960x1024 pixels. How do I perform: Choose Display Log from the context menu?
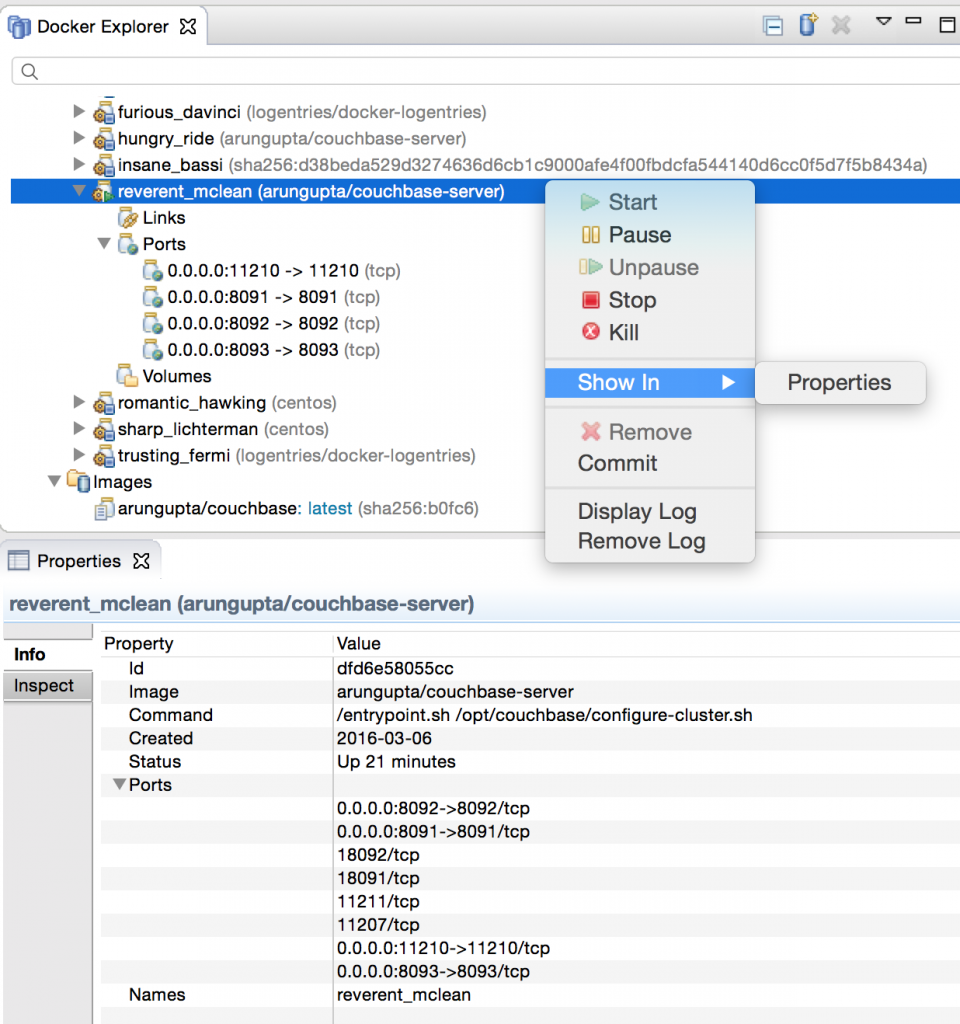click(x=650, y=511)
